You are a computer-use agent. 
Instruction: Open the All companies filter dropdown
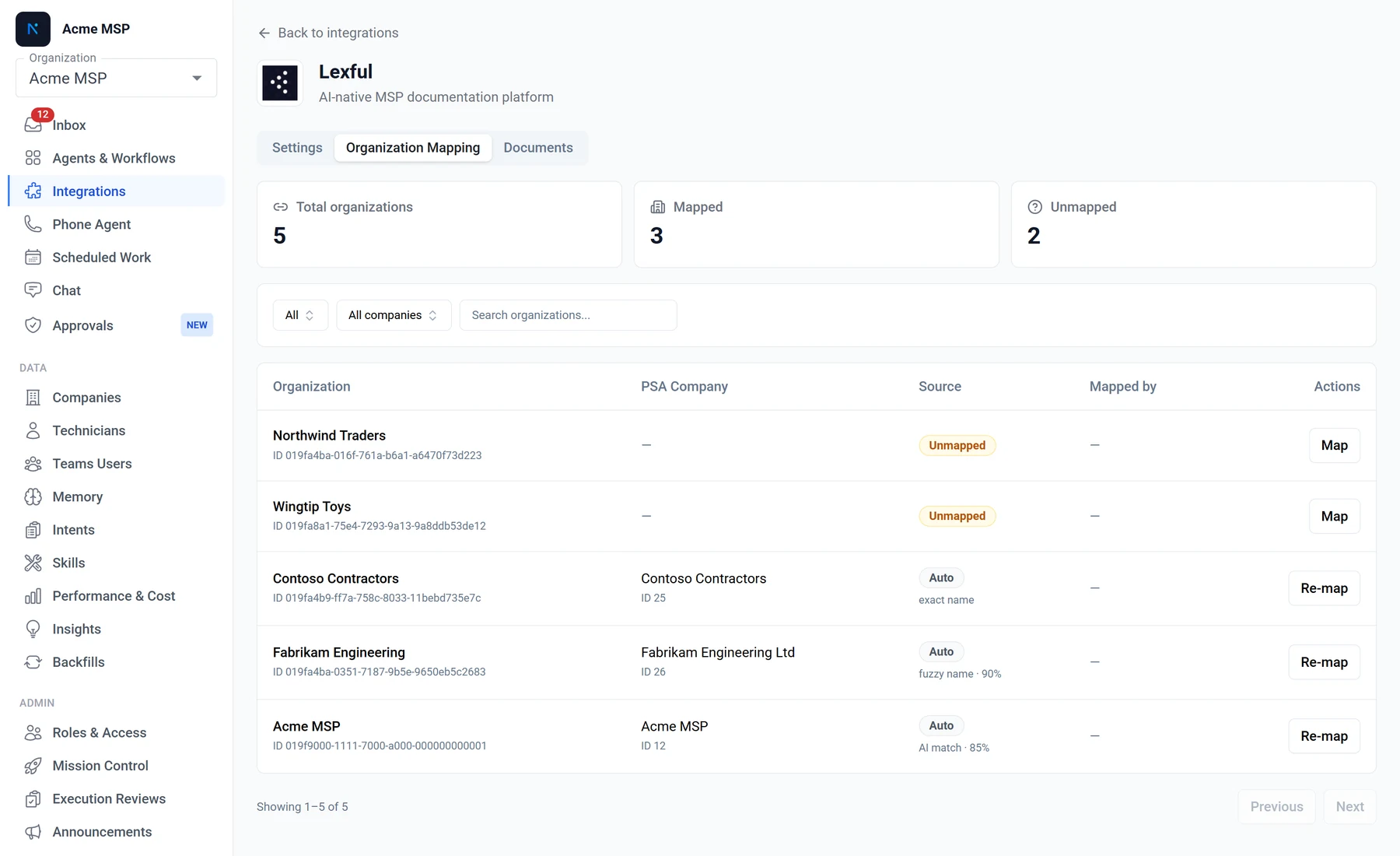click(394, 315)
